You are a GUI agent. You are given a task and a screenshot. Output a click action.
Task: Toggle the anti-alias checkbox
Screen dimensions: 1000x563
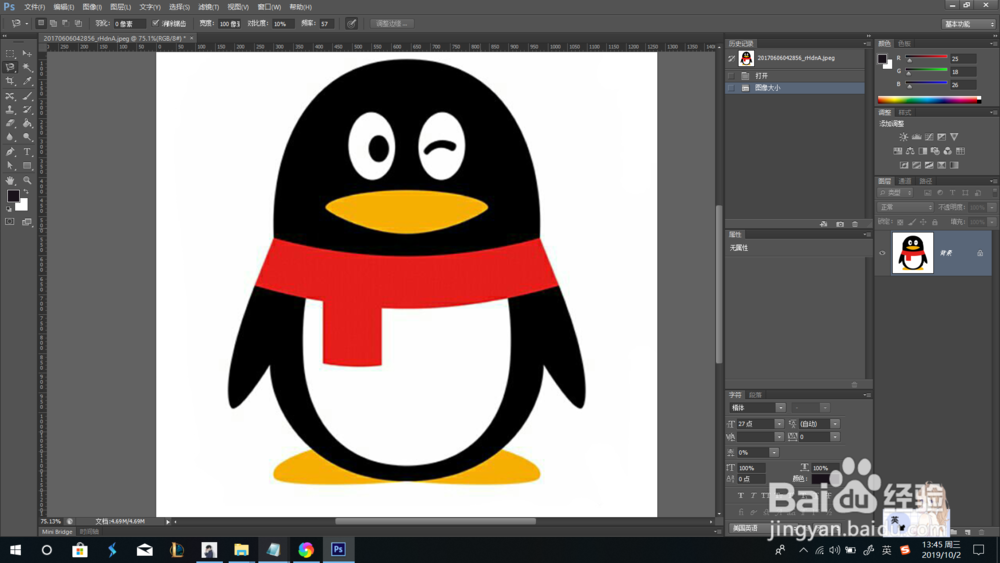[x=155, y=24]
